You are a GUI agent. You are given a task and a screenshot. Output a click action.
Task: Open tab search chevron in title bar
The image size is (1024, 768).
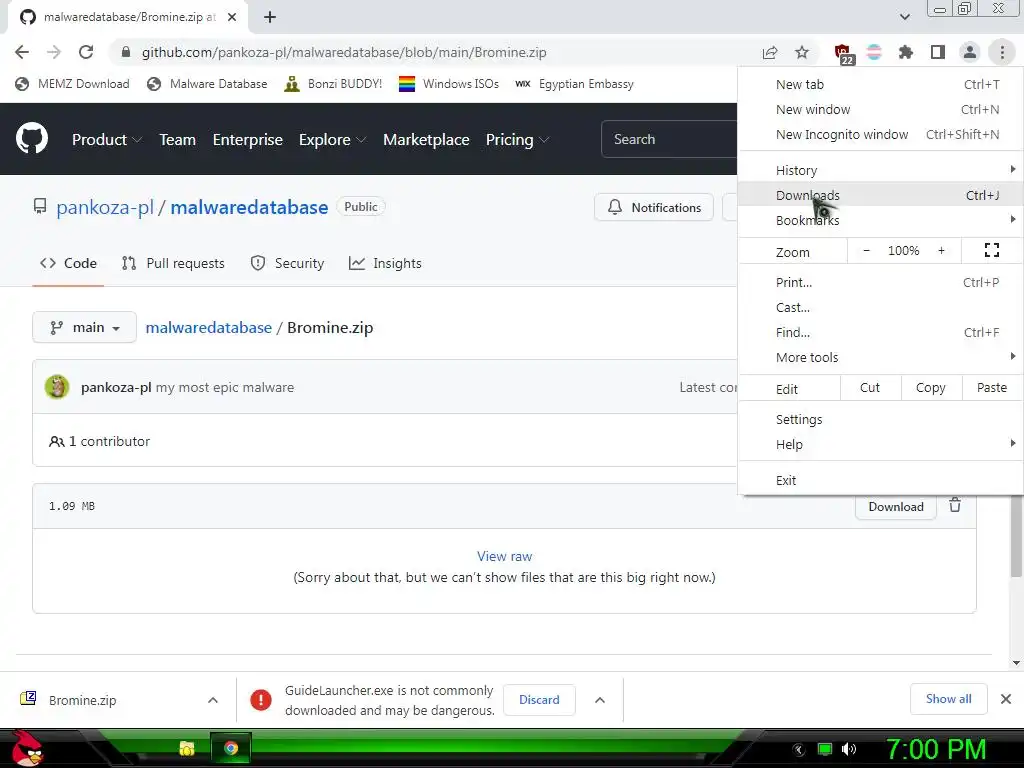[904, 17]
